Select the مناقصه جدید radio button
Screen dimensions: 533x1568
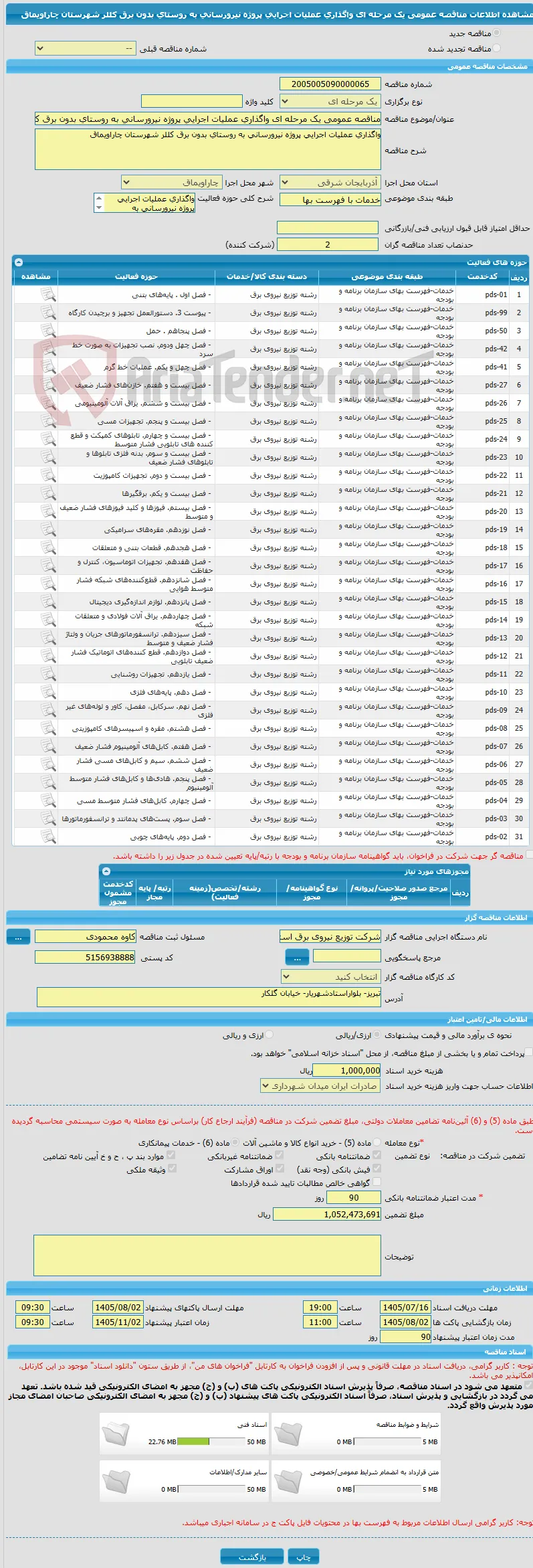point(496,33)
